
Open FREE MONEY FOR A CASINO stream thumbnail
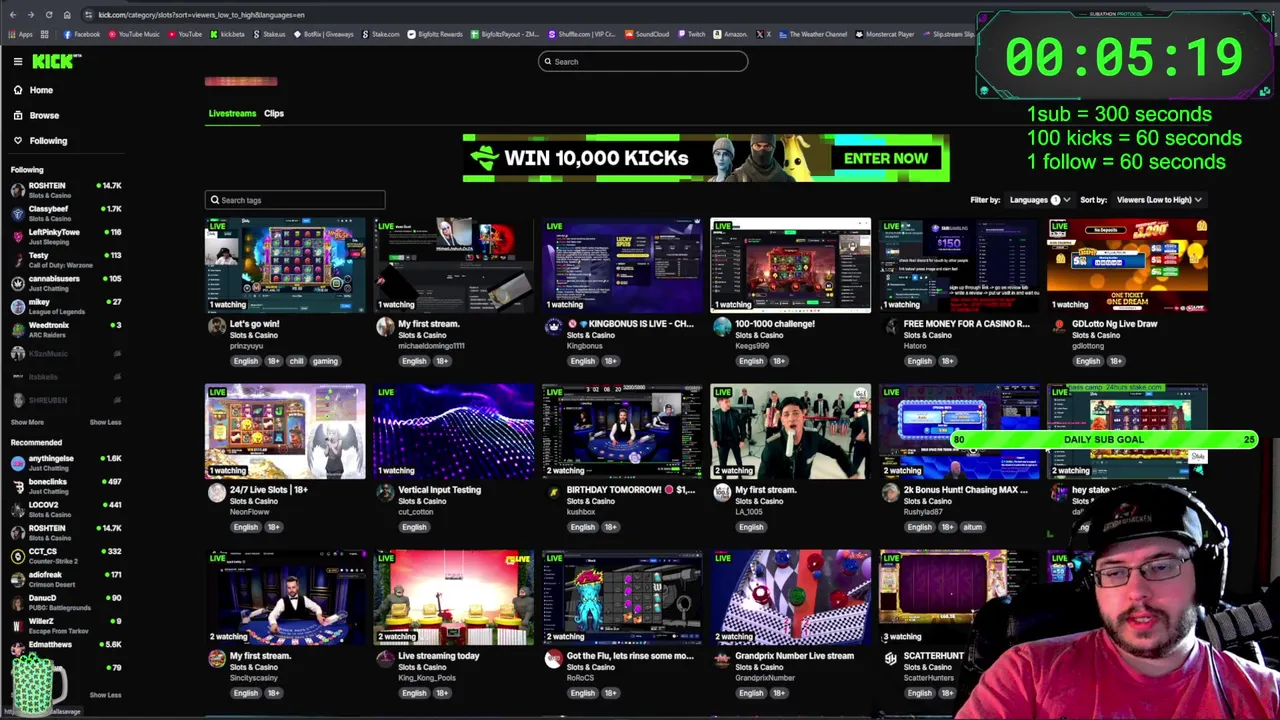[x=959, y=265]
